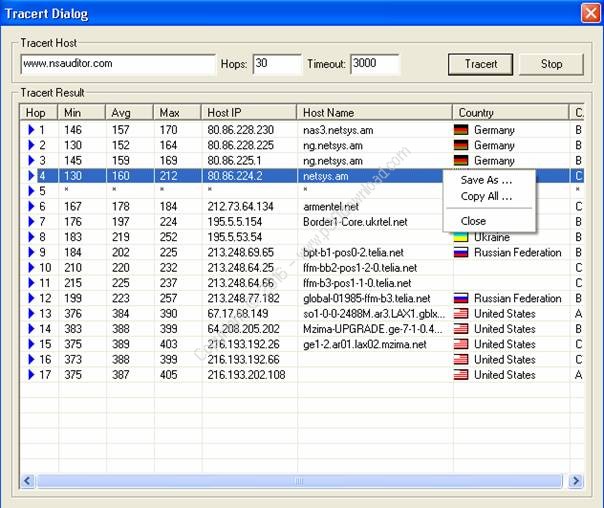
Task: Click the blue arrow icon for hop 14
Action: [32, 329]
